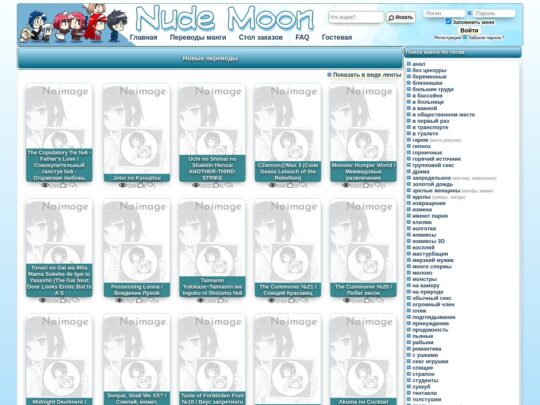This screenshot has width=540, height=405.
Task: Toggle the Запомнить меня checkbox
Action: [448, 22]
